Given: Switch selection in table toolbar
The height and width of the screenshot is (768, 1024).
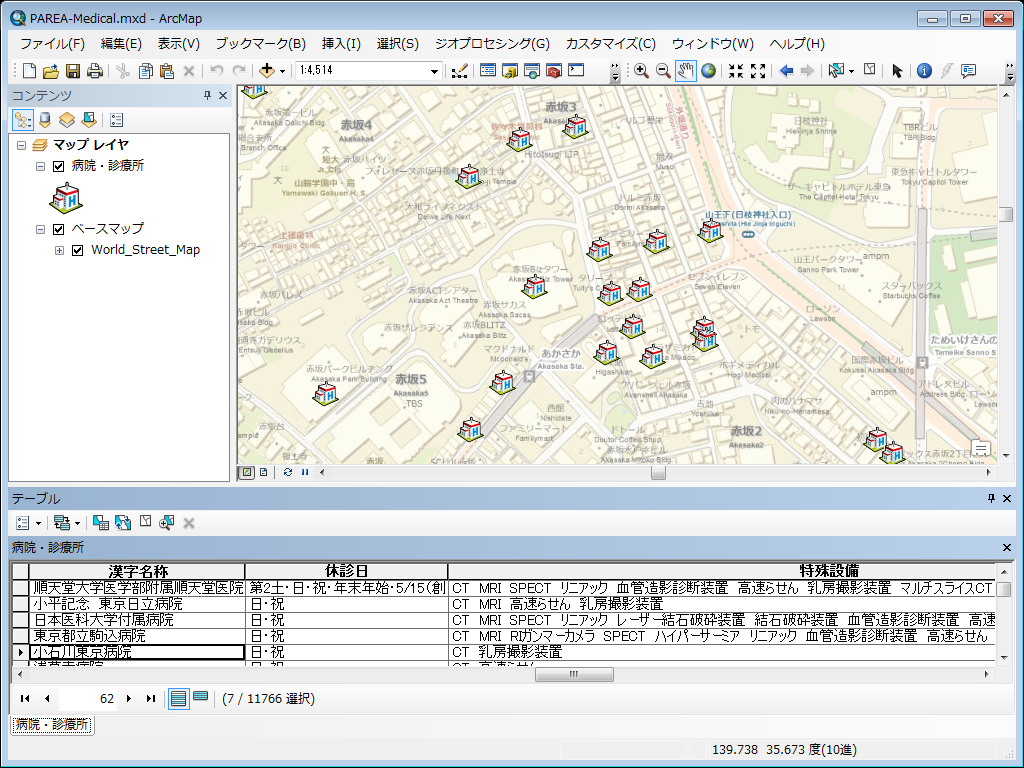Looking at the screenshot, I should (x=123, y=522).
